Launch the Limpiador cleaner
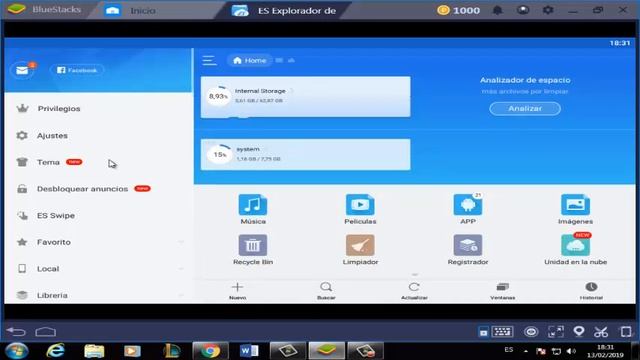 [360, 250]
